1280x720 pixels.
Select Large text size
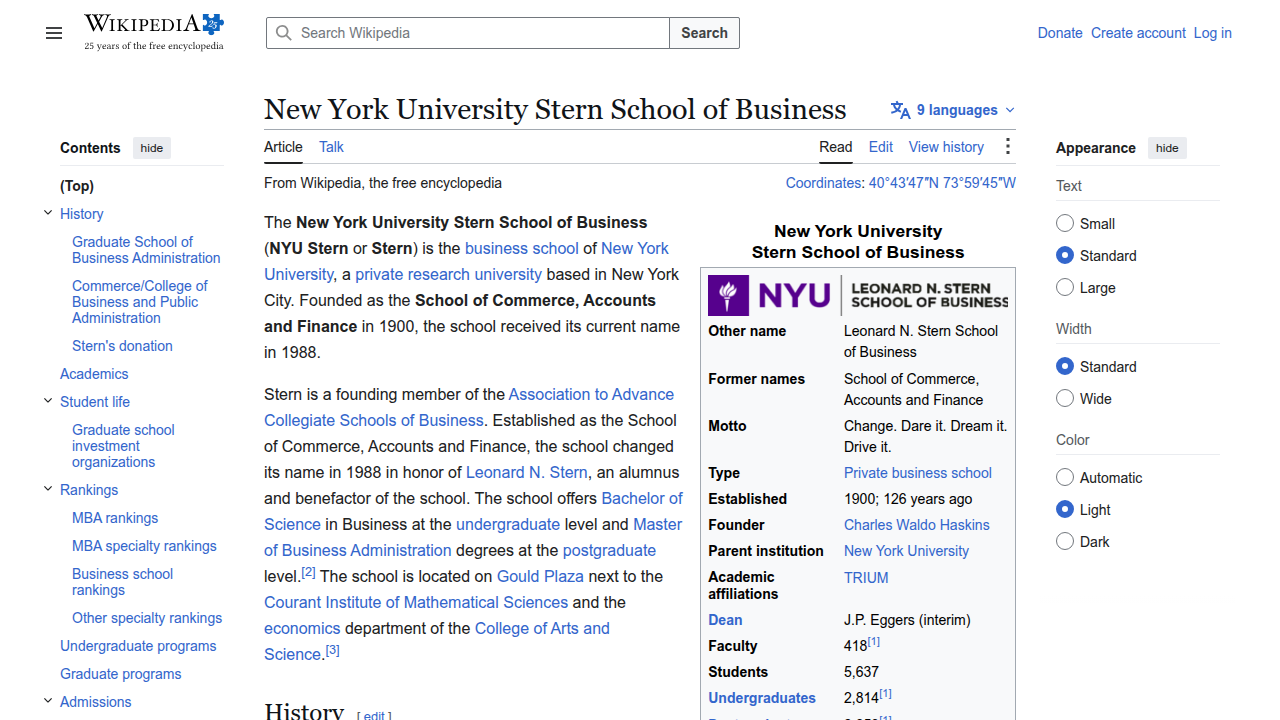pyautogui.click(x=1065, y=288)
